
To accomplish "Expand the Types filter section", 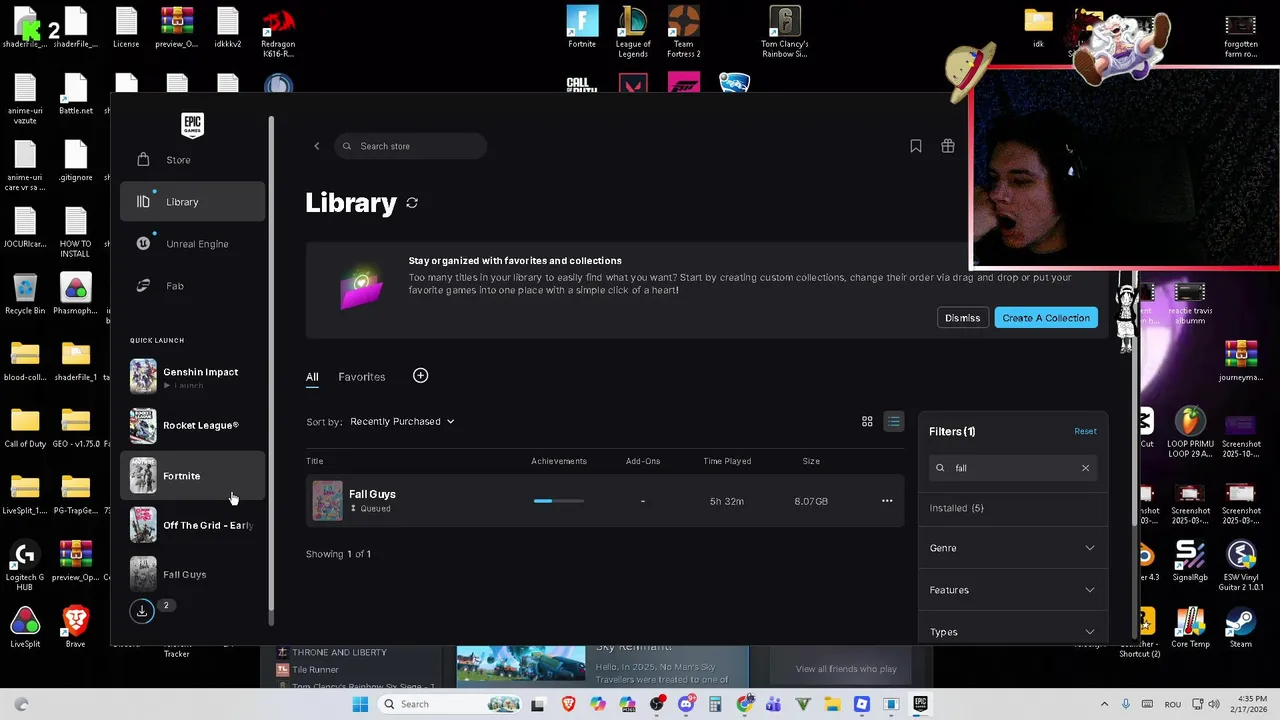I will click(1012, 632).
